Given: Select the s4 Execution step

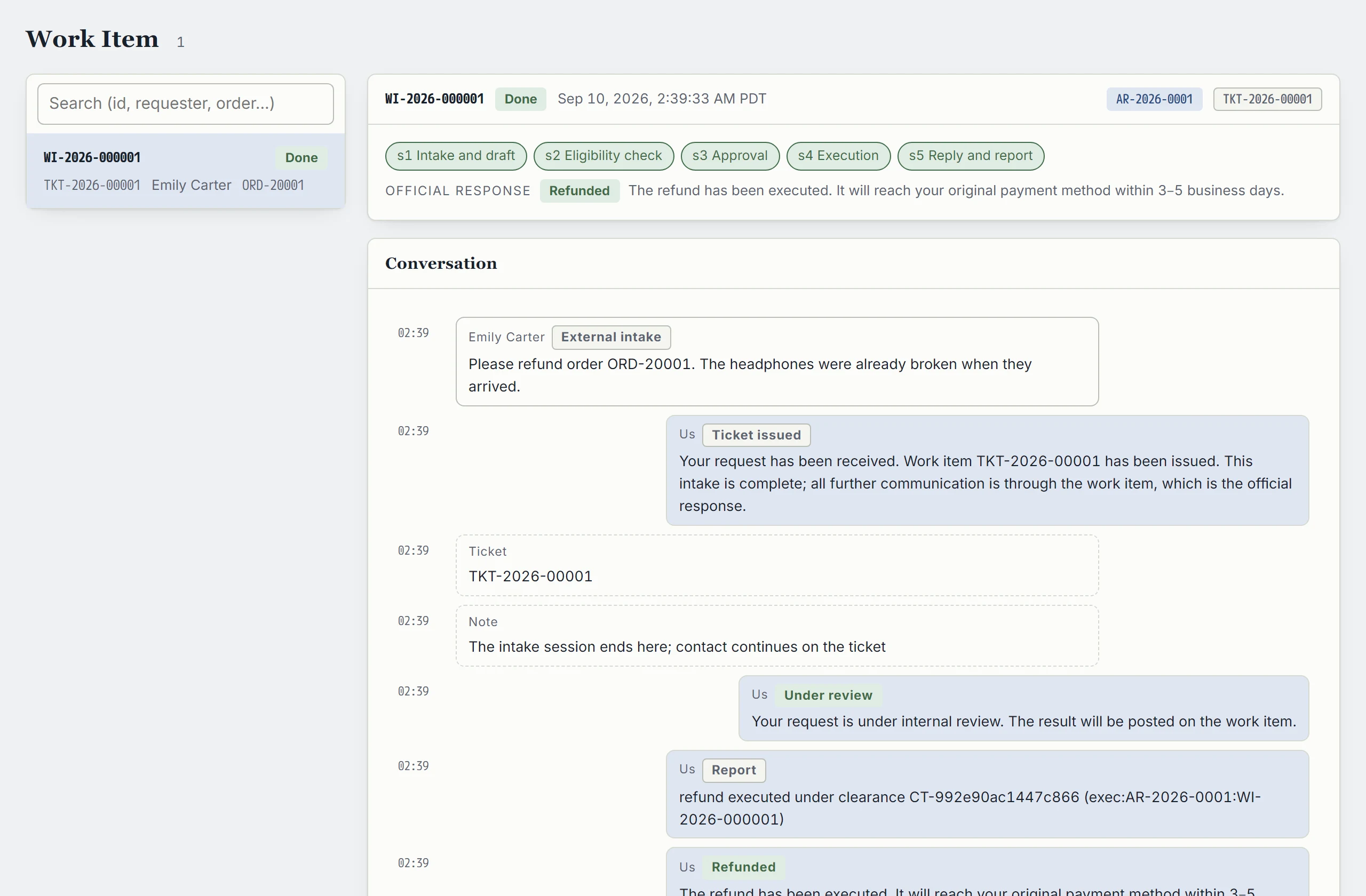Looking at the screenshot, I should click(838, 156).
